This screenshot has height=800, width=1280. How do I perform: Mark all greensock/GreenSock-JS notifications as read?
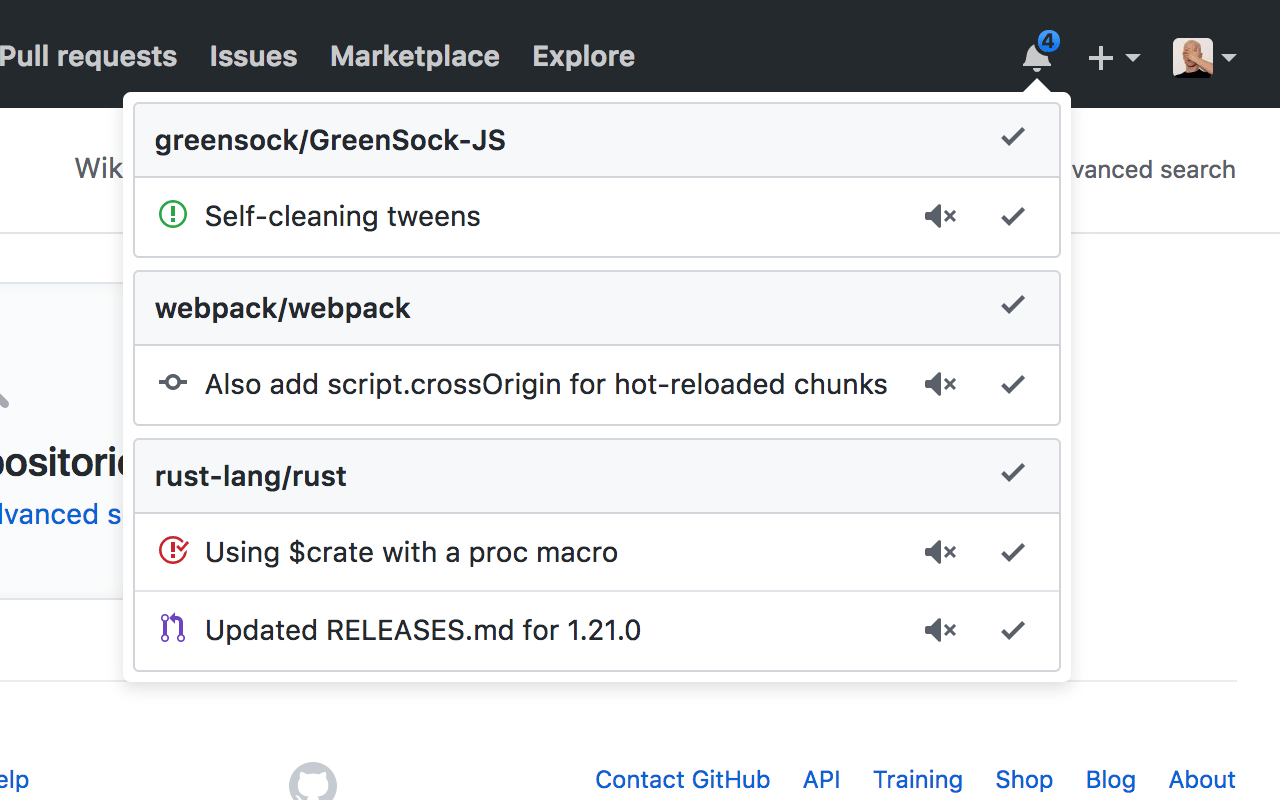coord(1013,138)
